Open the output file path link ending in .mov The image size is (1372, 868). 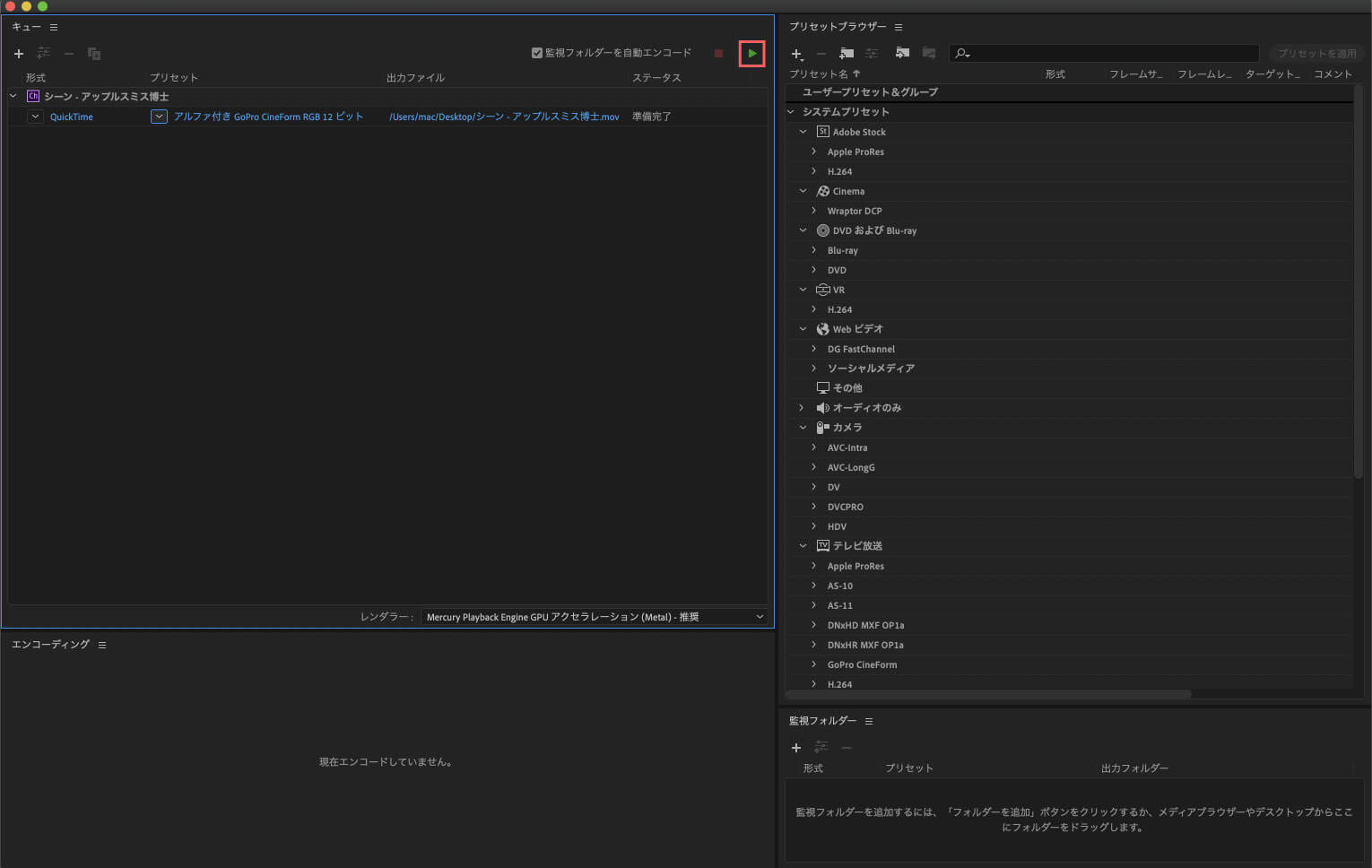pyautogui.click(x=504, y=117)
